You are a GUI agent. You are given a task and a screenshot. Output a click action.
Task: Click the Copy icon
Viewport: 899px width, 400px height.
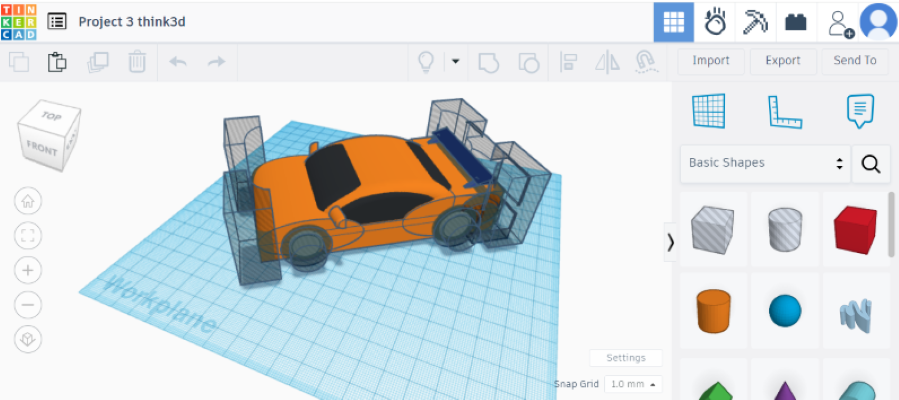pyautogui.click(x=19, y=61)
